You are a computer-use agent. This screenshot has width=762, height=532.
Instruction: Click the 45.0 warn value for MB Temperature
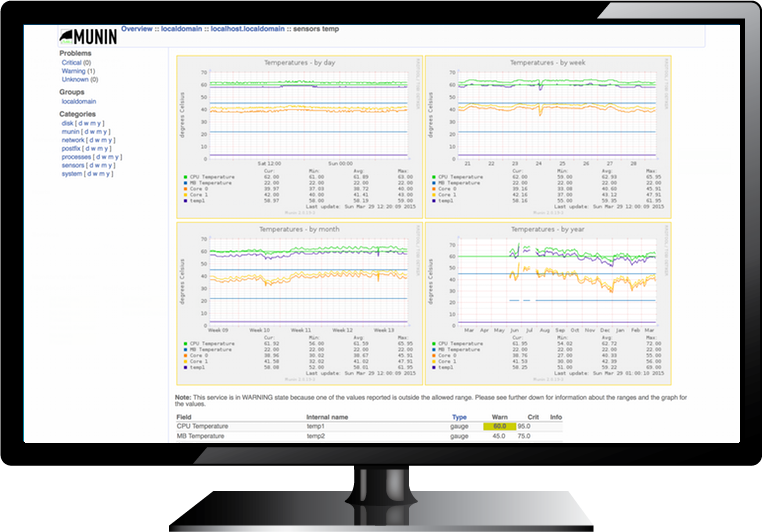point(499,436)
